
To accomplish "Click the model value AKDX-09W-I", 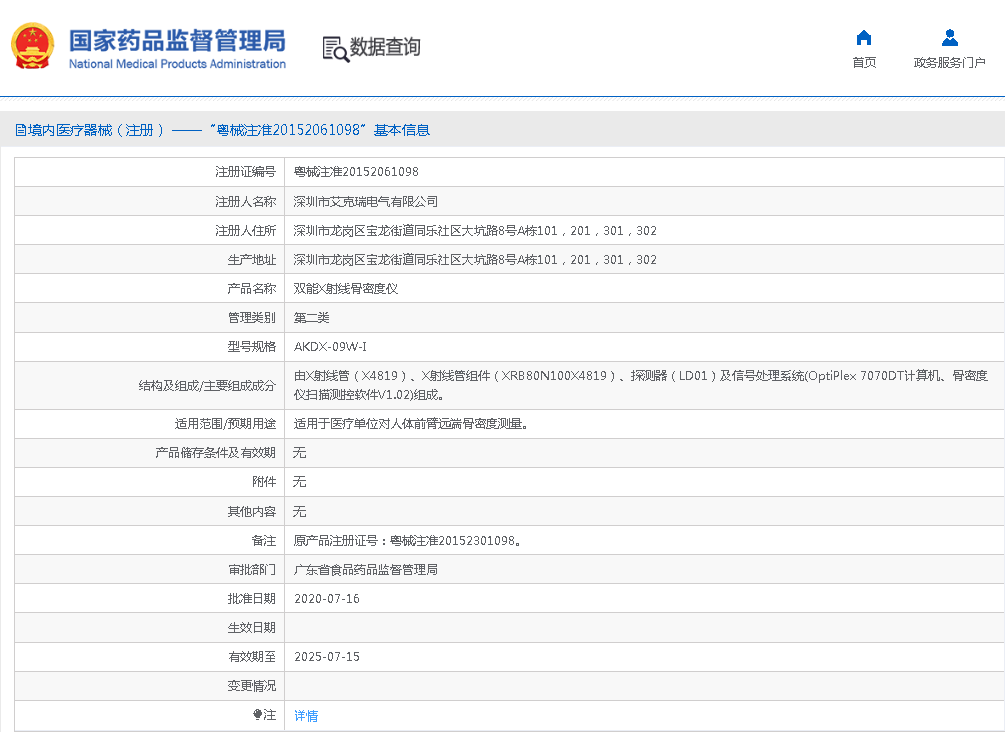I will click(x=330, y=346).
